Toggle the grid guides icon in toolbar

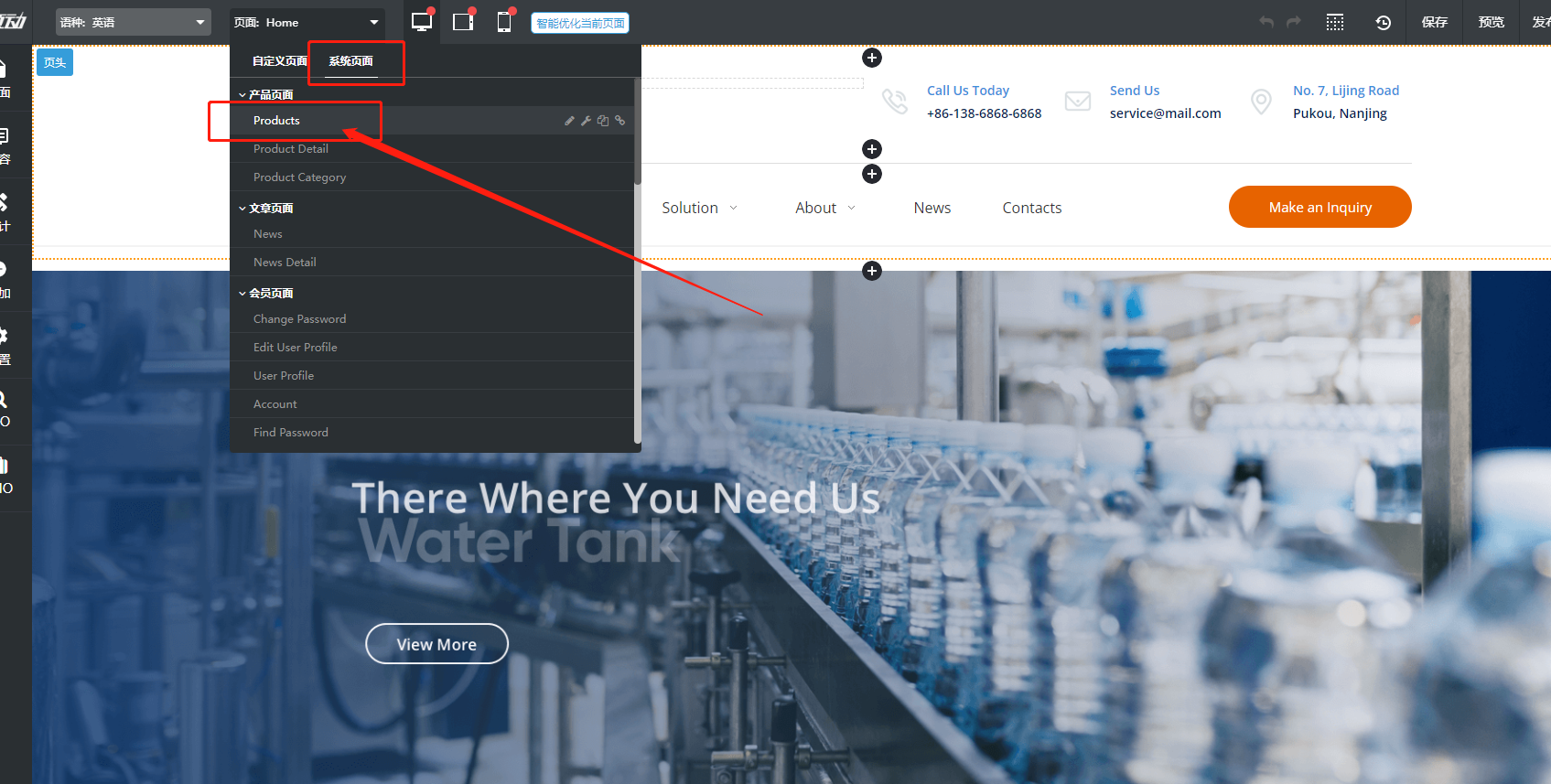1335,23
